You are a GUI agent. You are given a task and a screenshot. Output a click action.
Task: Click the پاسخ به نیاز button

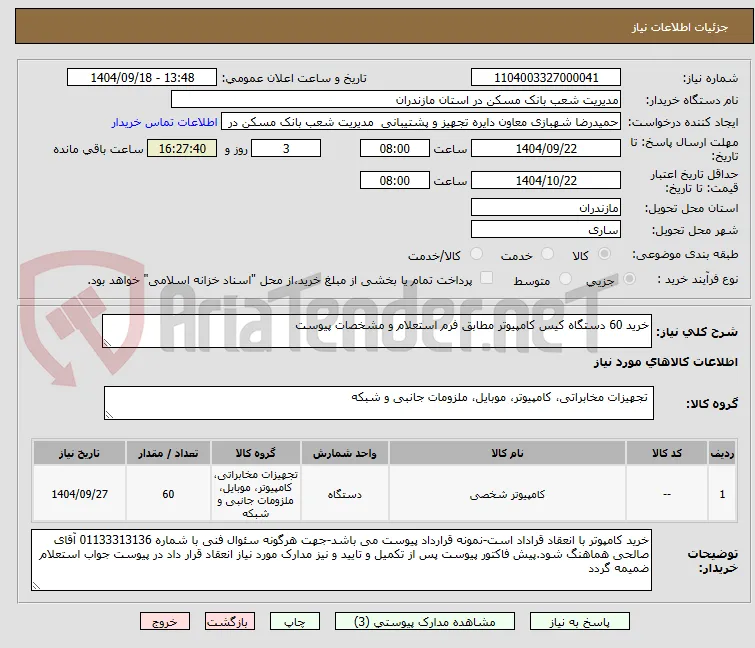pos(580,622)
